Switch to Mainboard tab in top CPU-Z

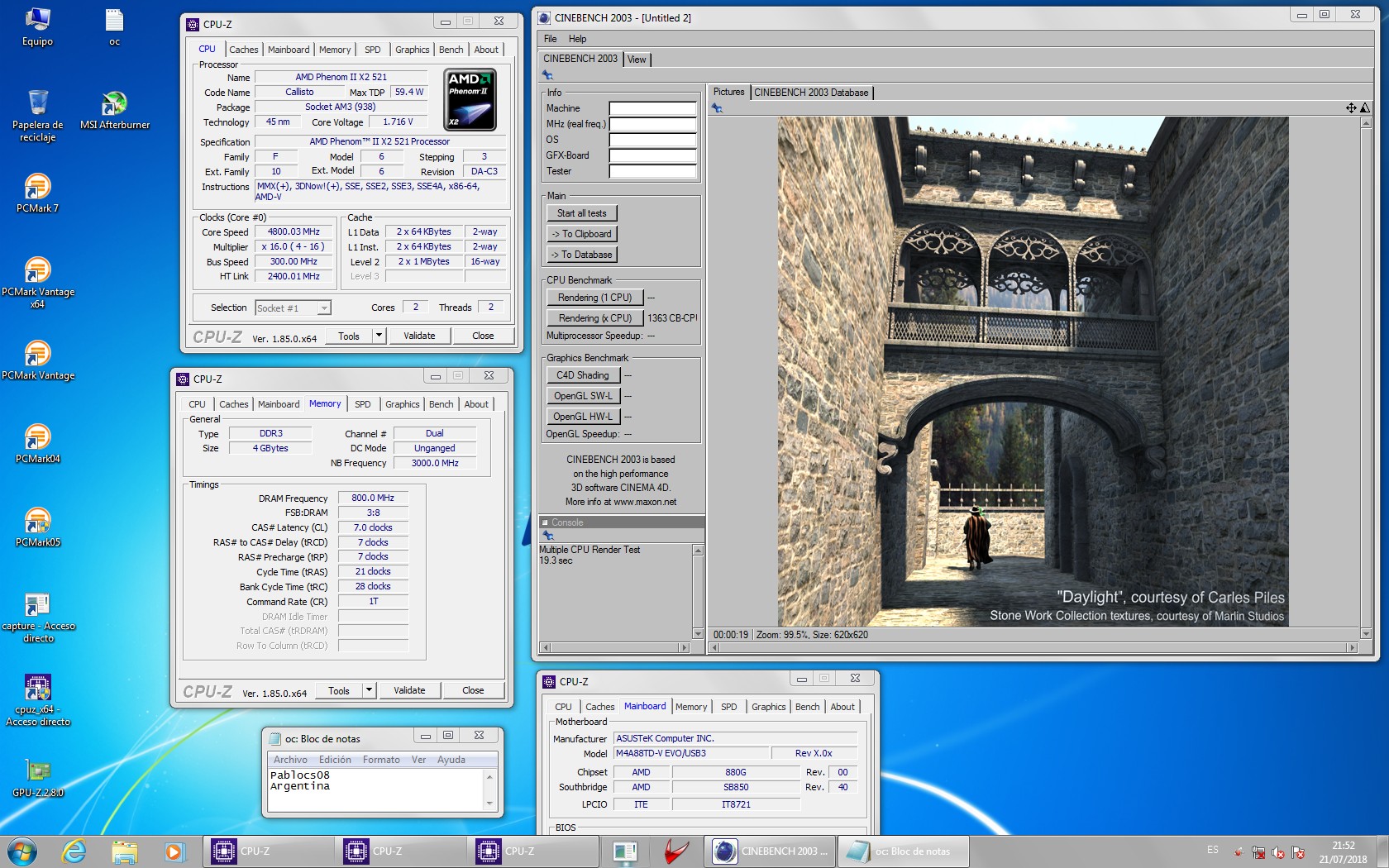[289, 50]
